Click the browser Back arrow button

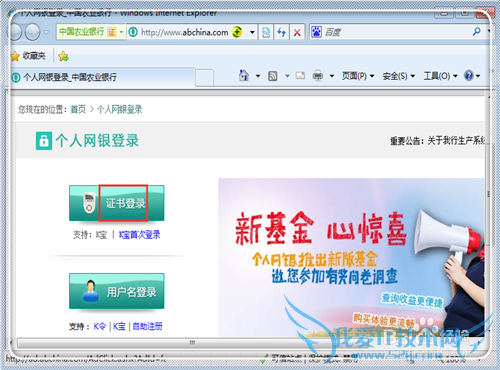(16, 32)
